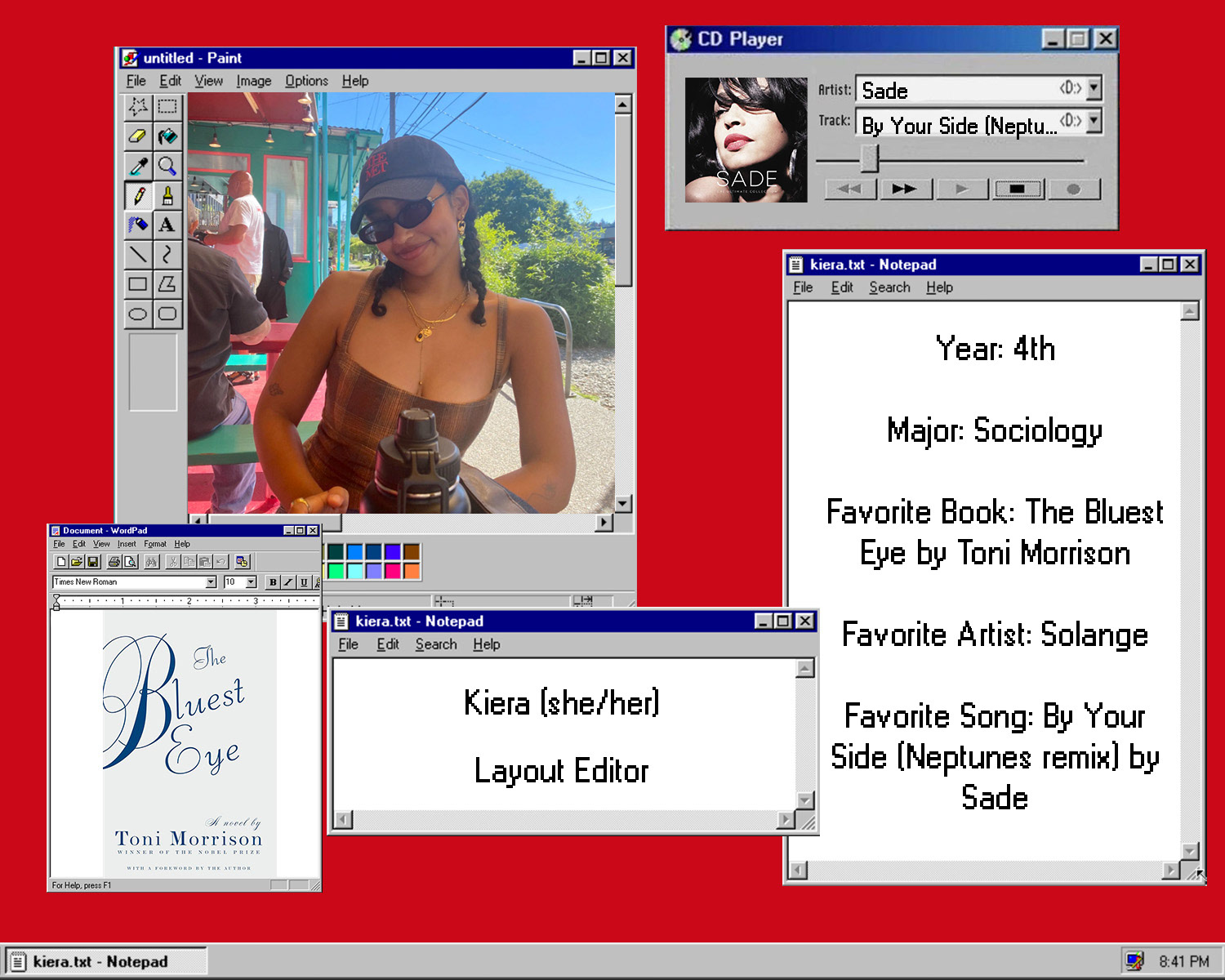Image resolution: width=1225 pixels, height=980 pixels.
Task: Click the rewind button in CD Player
Action: [850, 189]
